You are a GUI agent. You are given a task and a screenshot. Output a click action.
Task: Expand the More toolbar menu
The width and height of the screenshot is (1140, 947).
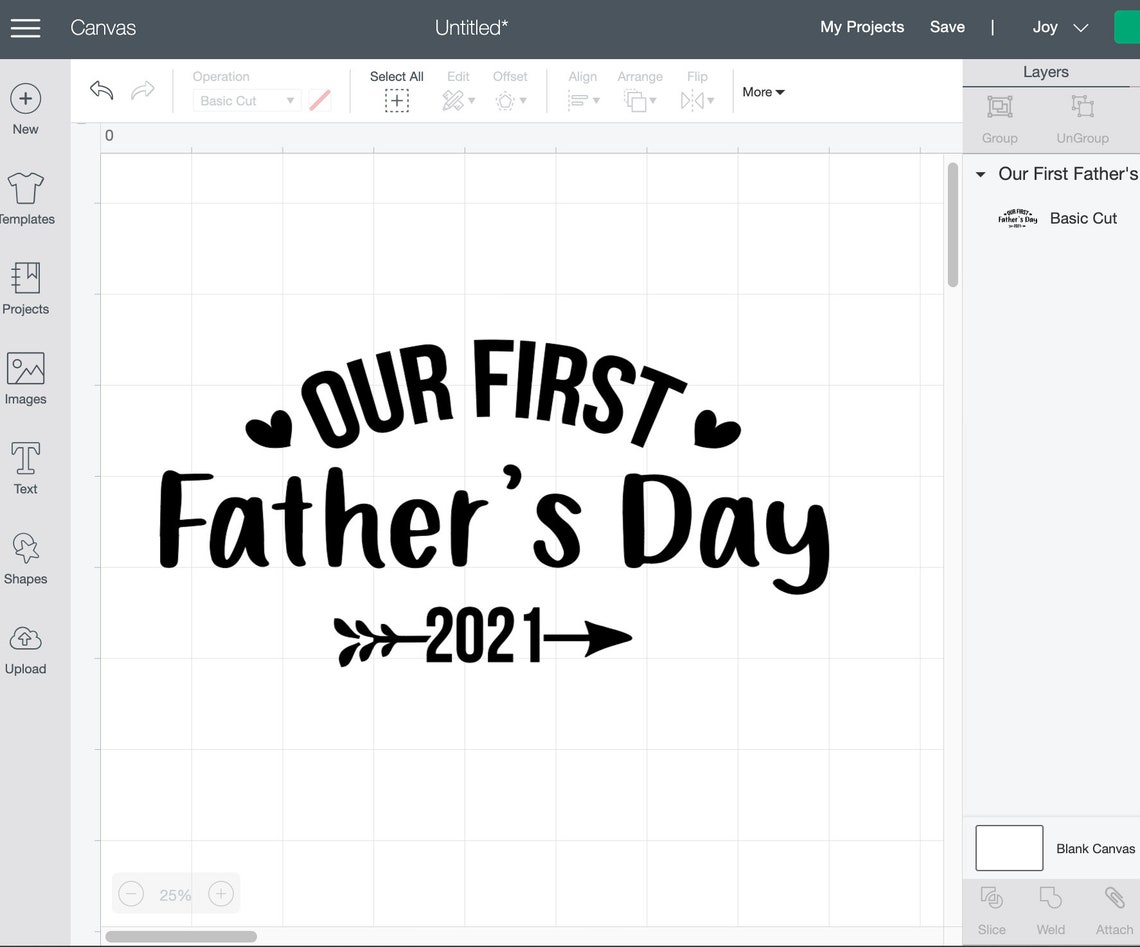[x=763, y=92]
